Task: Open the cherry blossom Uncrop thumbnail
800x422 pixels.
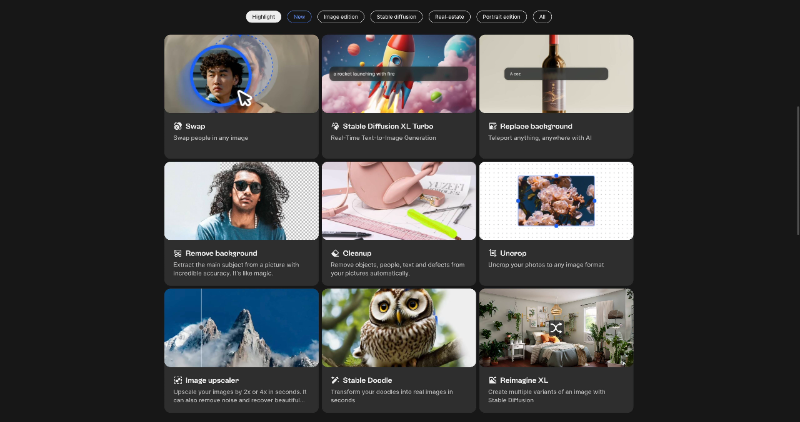Action: pos(556,201)
